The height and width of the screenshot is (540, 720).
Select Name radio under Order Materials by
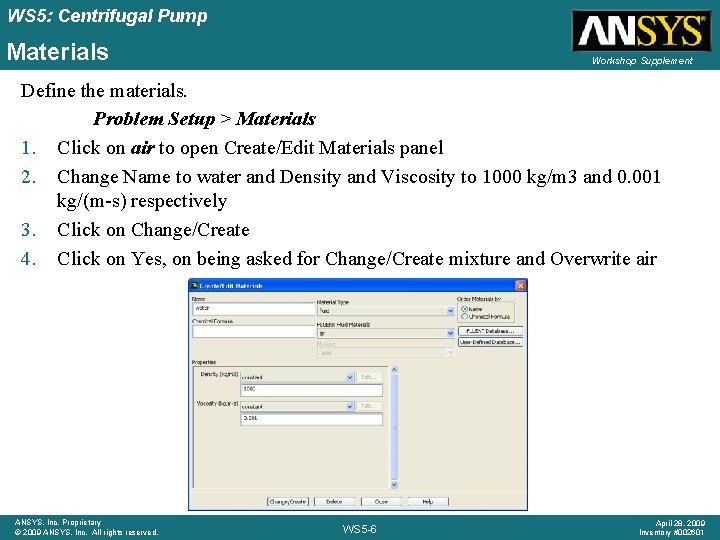pyautogui.click(x=464, y=309)
